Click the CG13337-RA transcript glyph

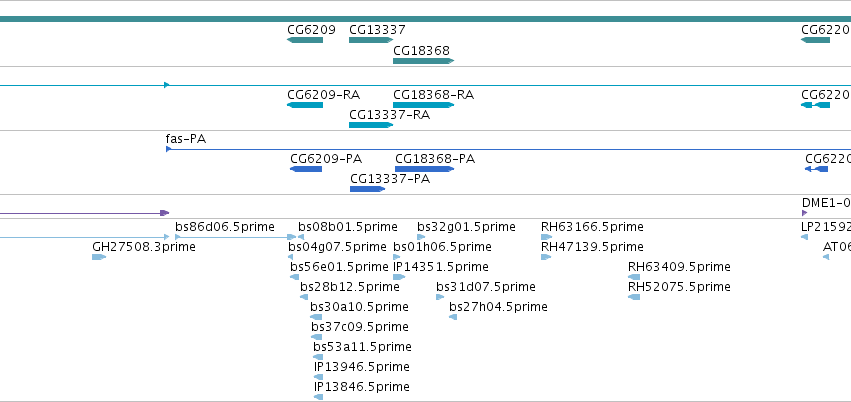tap(371, 125)
